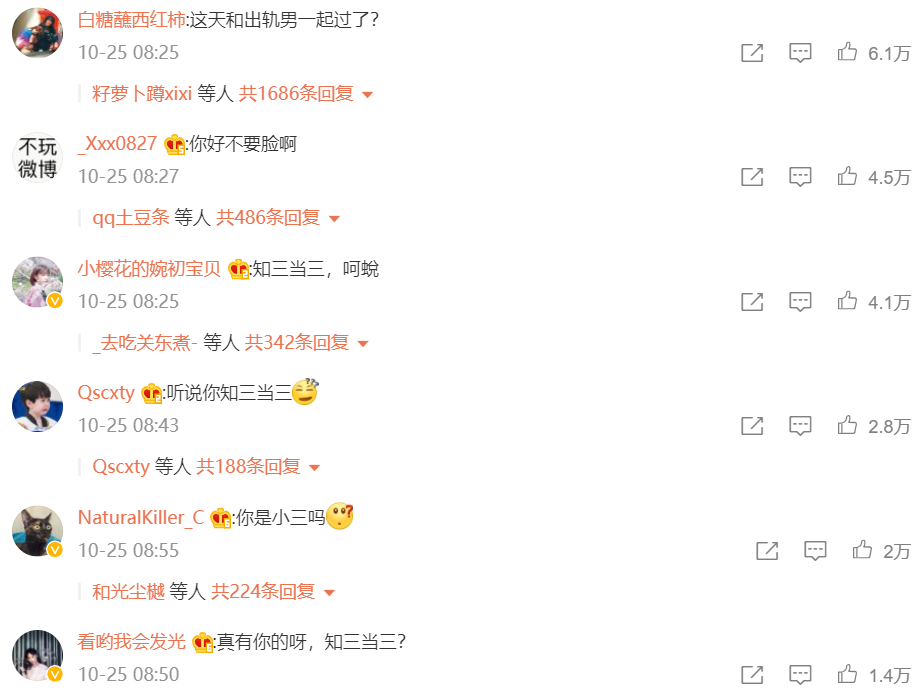Open the profile of user 白糖蘸西红柿
The width and height of the screenshot is (923, 690).
coord(132,20)
